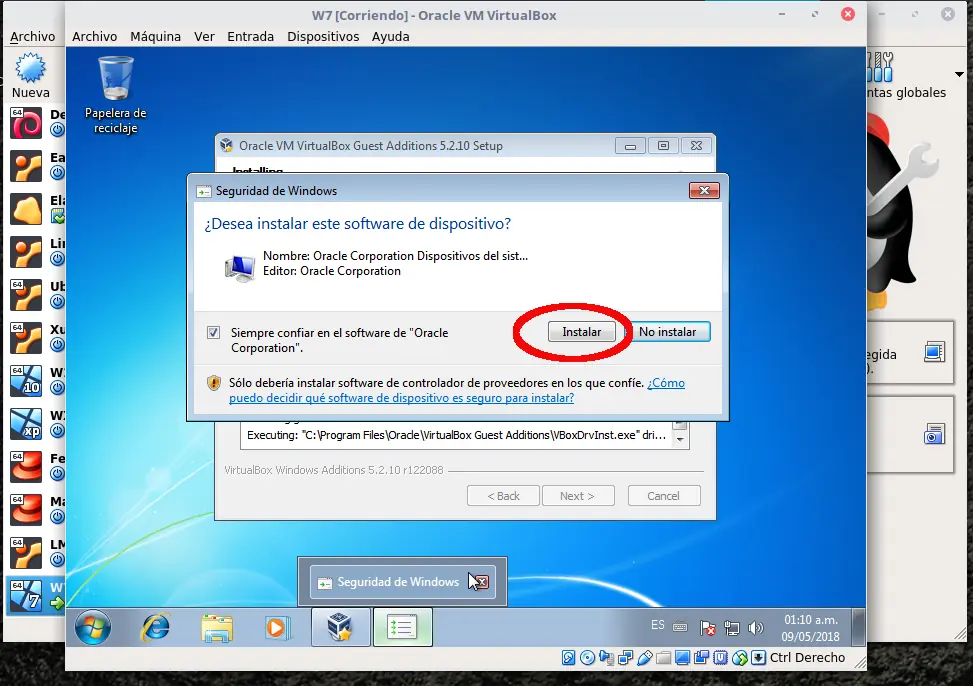Select the Windows XP VM icon
The image size is (973, 686).
tap(26, 423)
